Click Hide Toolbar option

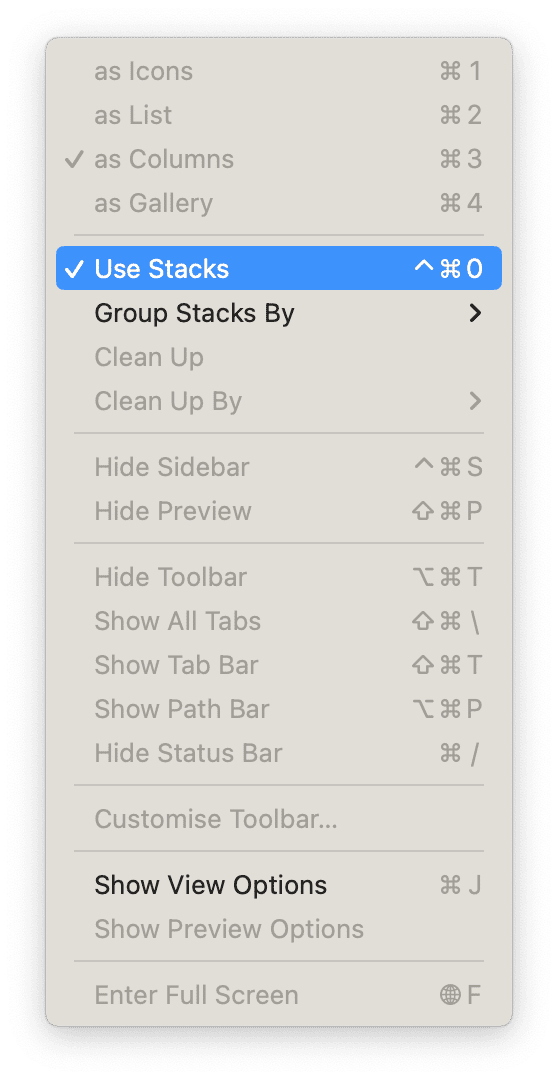point(278,577)
